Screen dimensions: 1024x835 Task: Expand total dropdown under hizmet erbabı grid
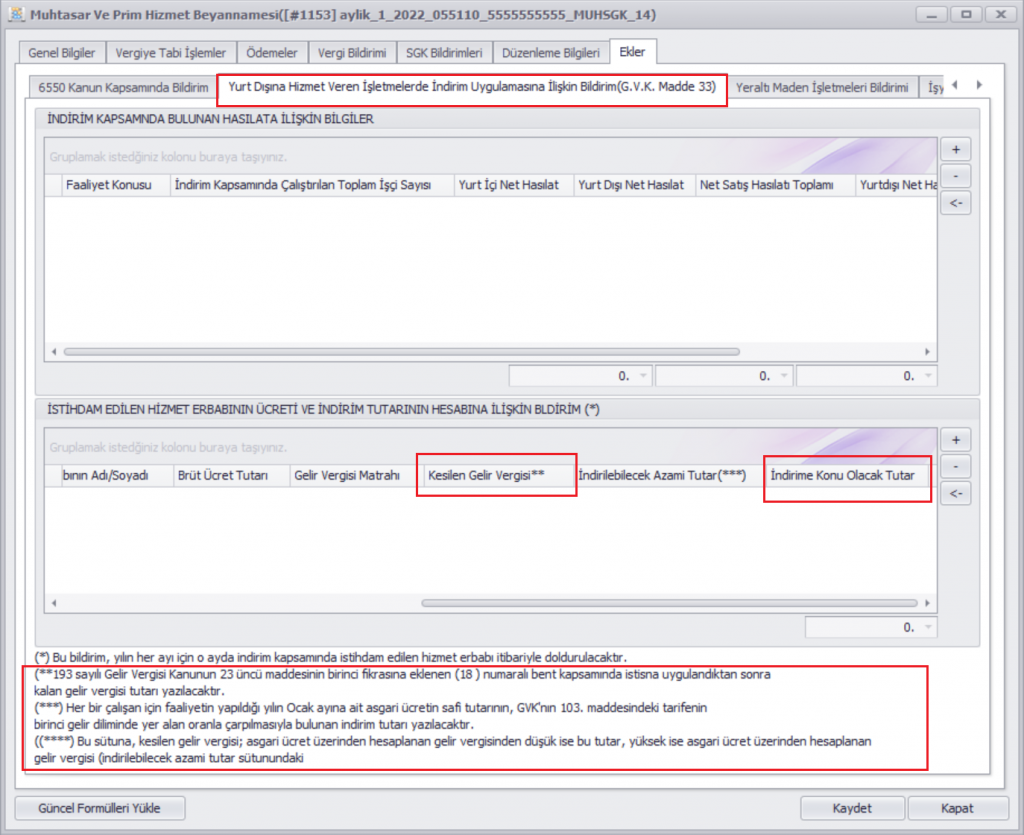coord(929,628)
